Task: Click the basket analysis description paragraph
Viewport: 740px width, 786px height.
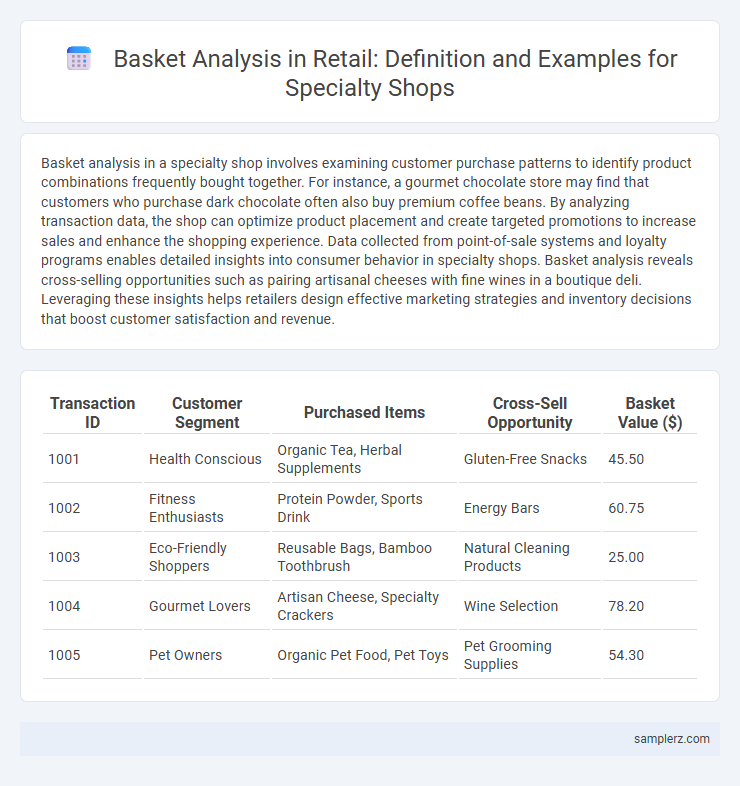Action: coord(368,241)
